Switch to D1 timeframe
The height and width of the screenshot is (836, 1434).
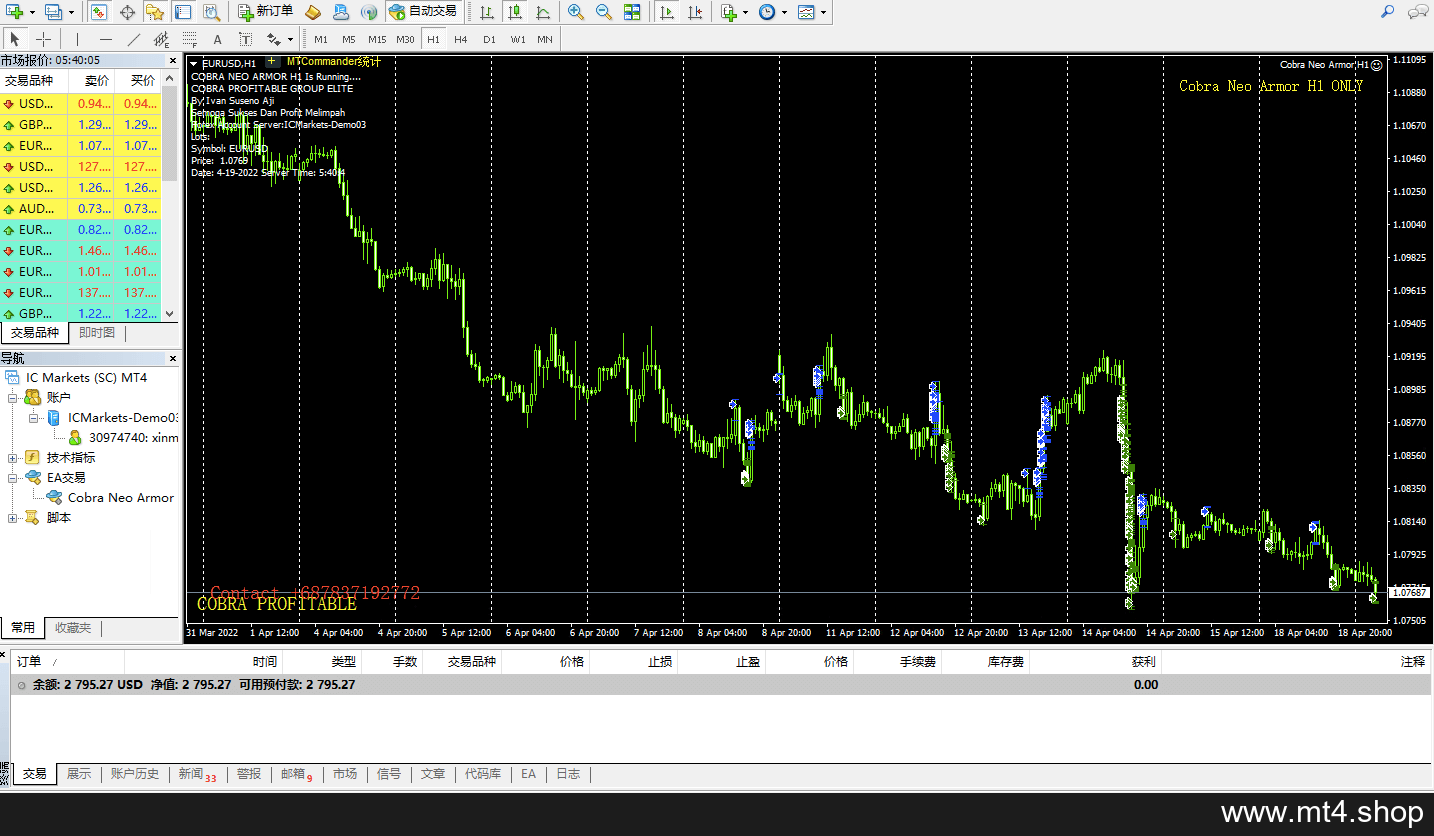pyautogui.click(x=489, y=39)
